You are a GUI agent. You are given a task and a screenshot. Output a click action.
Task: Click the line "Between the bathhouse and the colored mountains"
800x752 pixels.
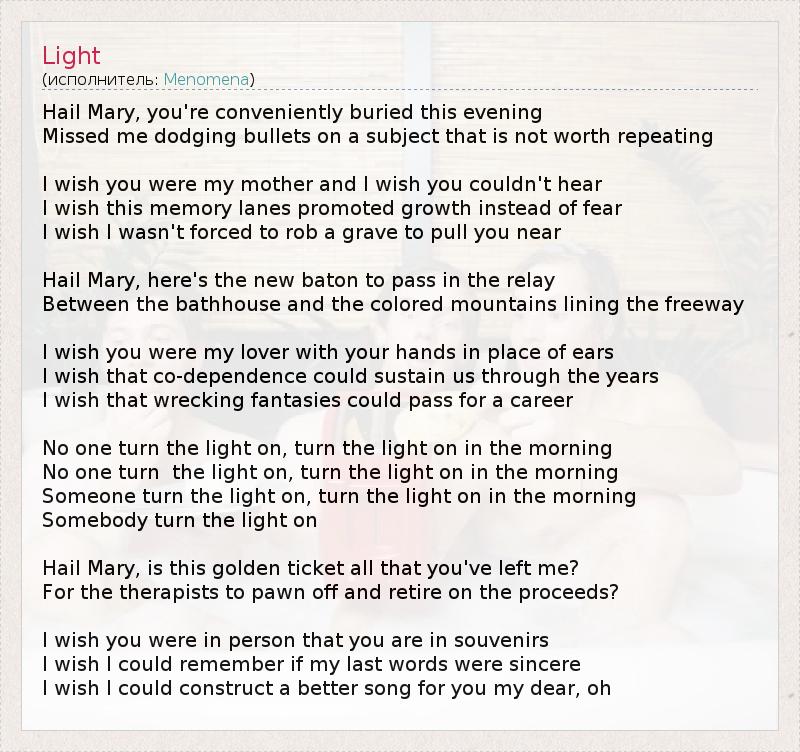[393, 304]
